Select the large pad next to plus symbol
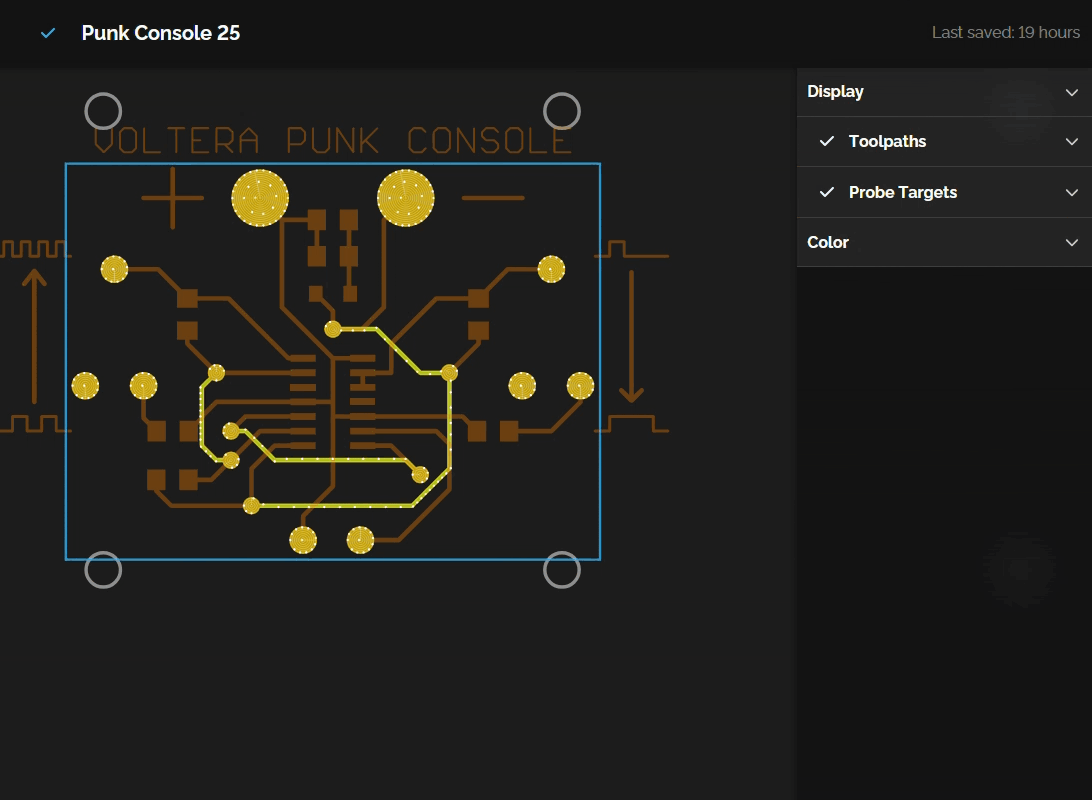Image resolution: width=1092 pixels, height=800 pixels. [260, 198]
